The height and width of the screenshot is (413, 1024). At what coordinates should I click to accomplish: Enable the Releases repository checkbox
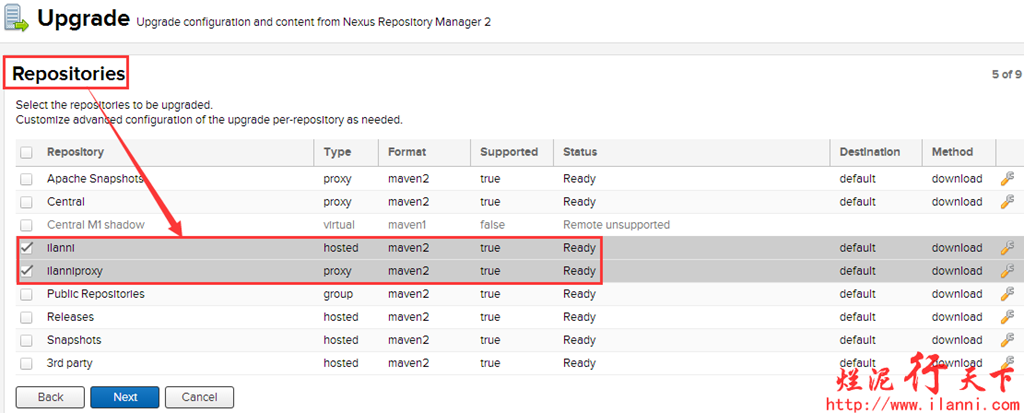pos(26,317)
